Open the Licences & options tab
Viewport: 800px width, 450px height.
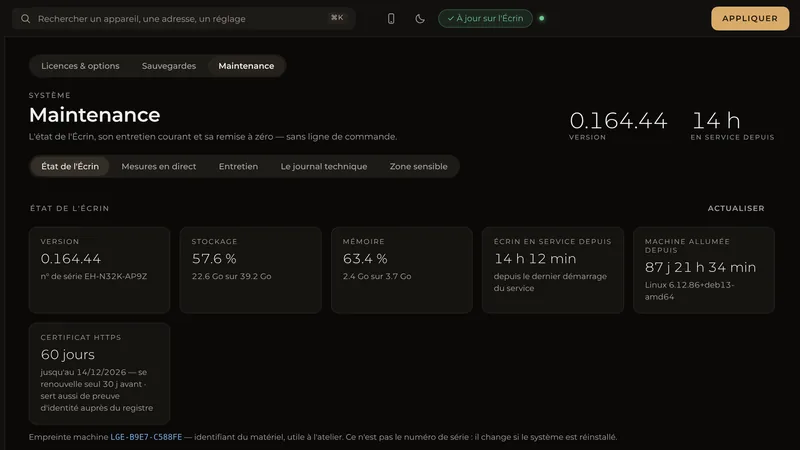(x=80, y=66)
